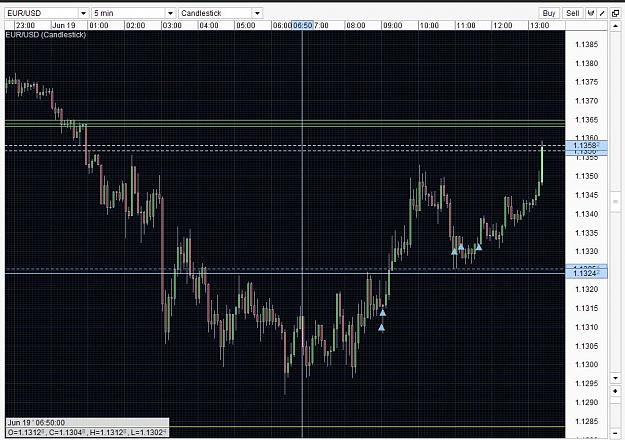Screen dimensions: 625x440
Task: Click the Sell button
Action: point(573,13)
